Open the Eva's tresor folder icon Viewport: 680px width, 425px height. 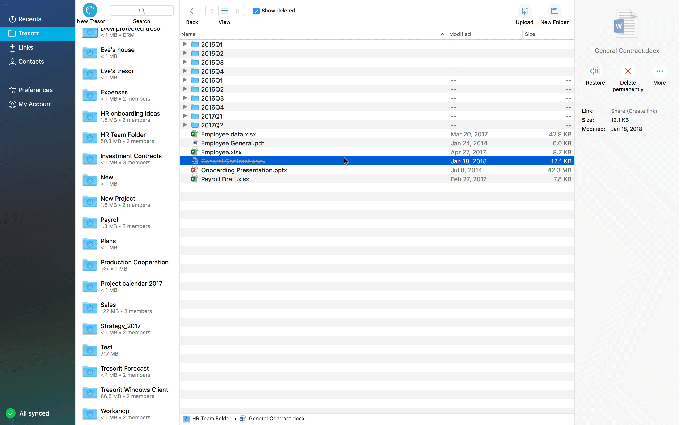pos(90,74)
